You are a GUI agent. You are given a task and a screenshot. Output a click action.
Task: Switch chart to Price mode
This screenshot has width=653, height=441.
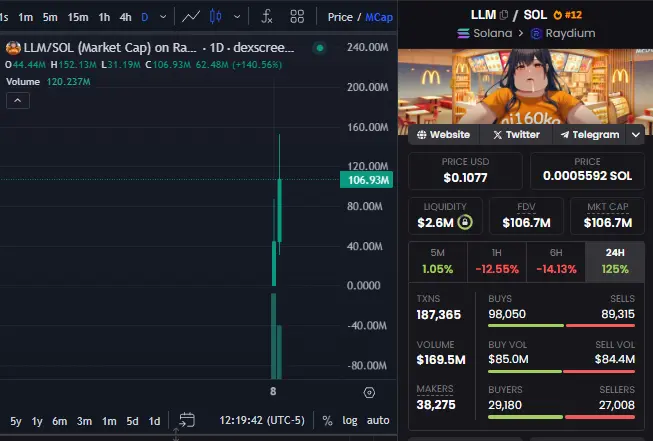click(x=340, y=17)
